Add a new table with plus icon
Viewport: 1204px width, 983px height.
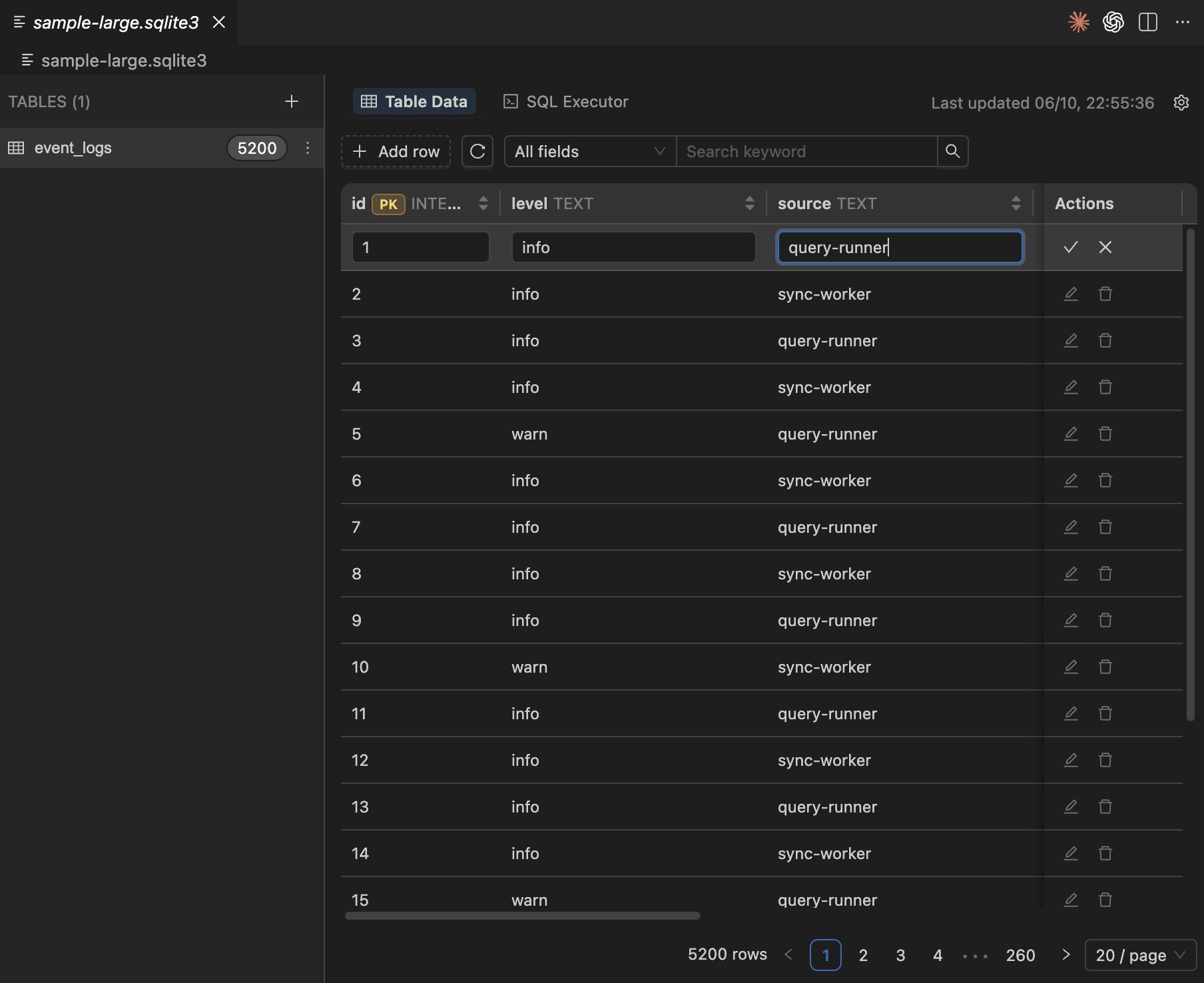point(292,101)
